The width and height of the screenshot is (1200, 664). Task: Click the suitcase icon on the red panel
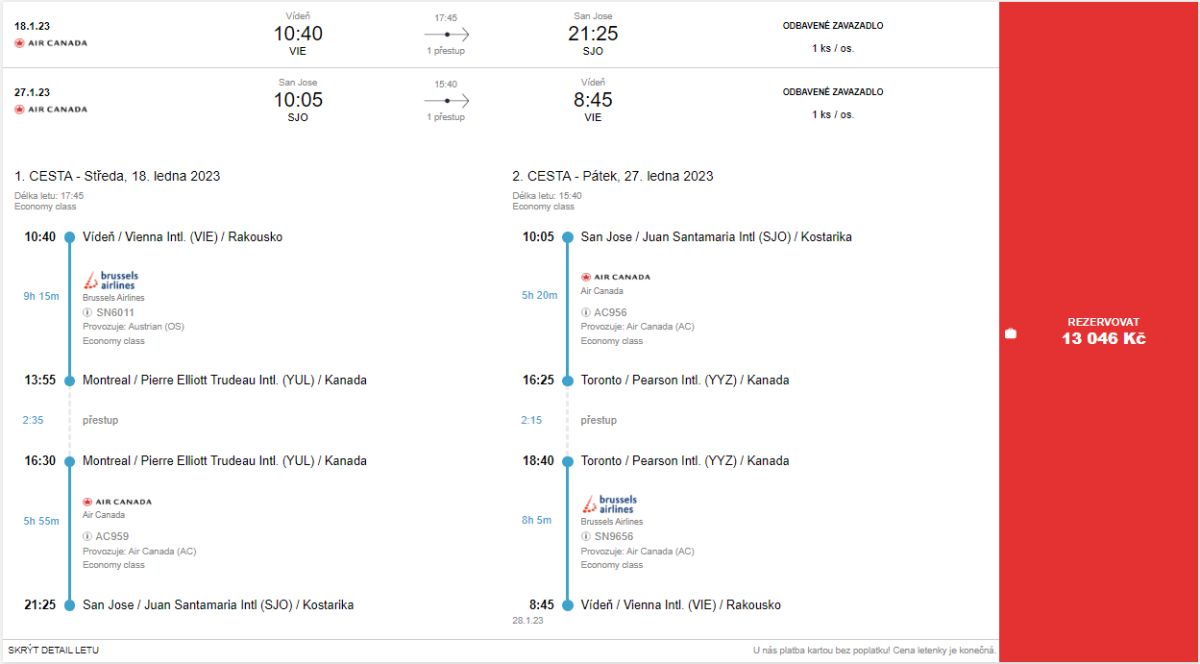click(x=1010, y=333)
